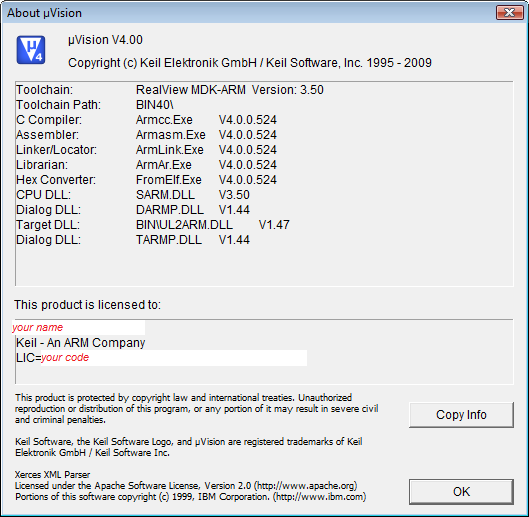Viewport: 529px width, 517px height.
Task: Confirm the dialog with OK
Action: click(x=461, y=492)
